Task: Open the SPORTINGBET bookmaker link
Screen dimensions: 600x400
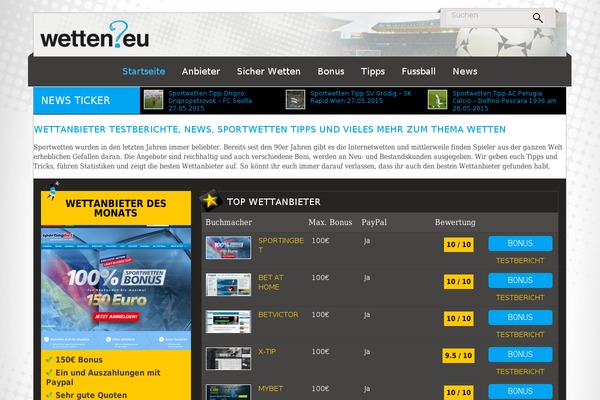Action: click(281, 245)
